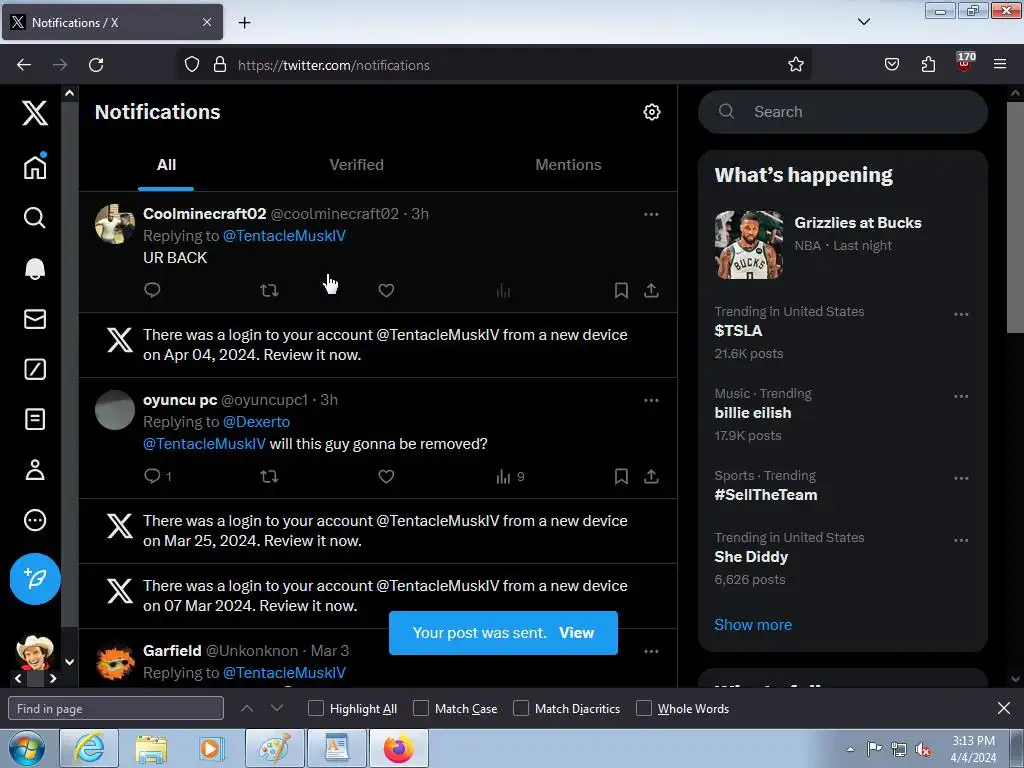This screenshot has width=1024, height=768.
Task: Open the @Dexerto mention link
Action: [x=256, y=422]
